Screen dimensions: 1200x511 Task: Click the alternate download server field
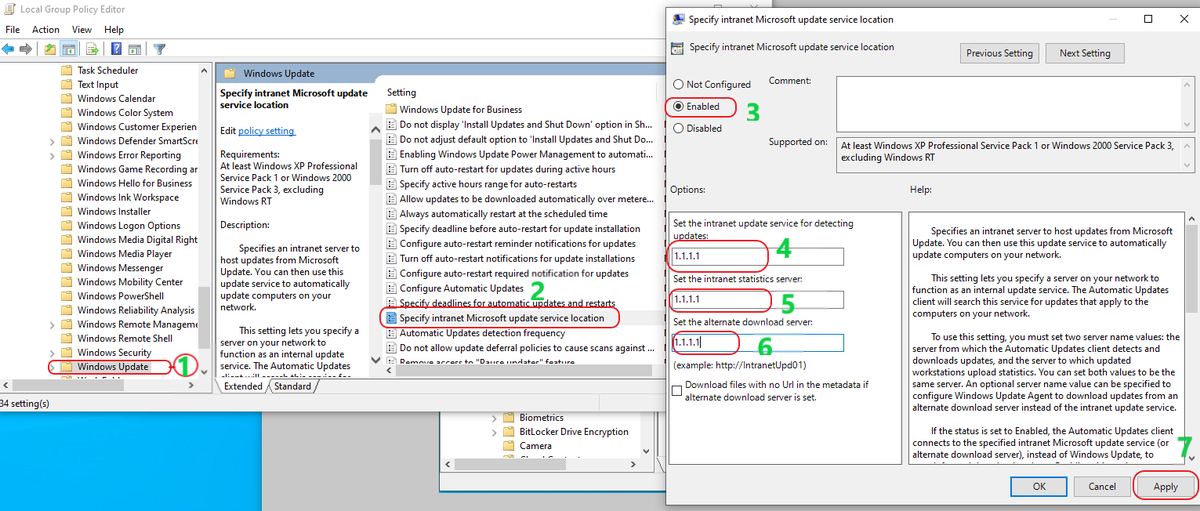tap(757, 343)
